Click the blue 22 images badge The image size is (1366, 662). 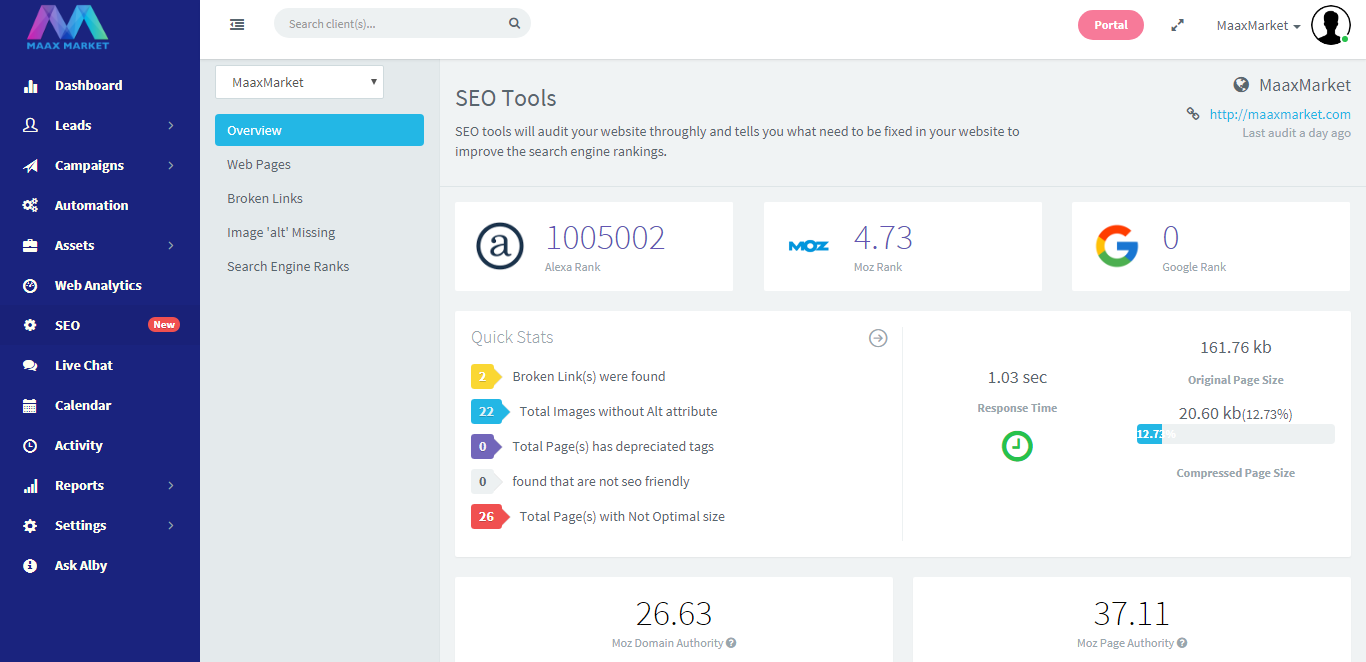pos(490,411)
